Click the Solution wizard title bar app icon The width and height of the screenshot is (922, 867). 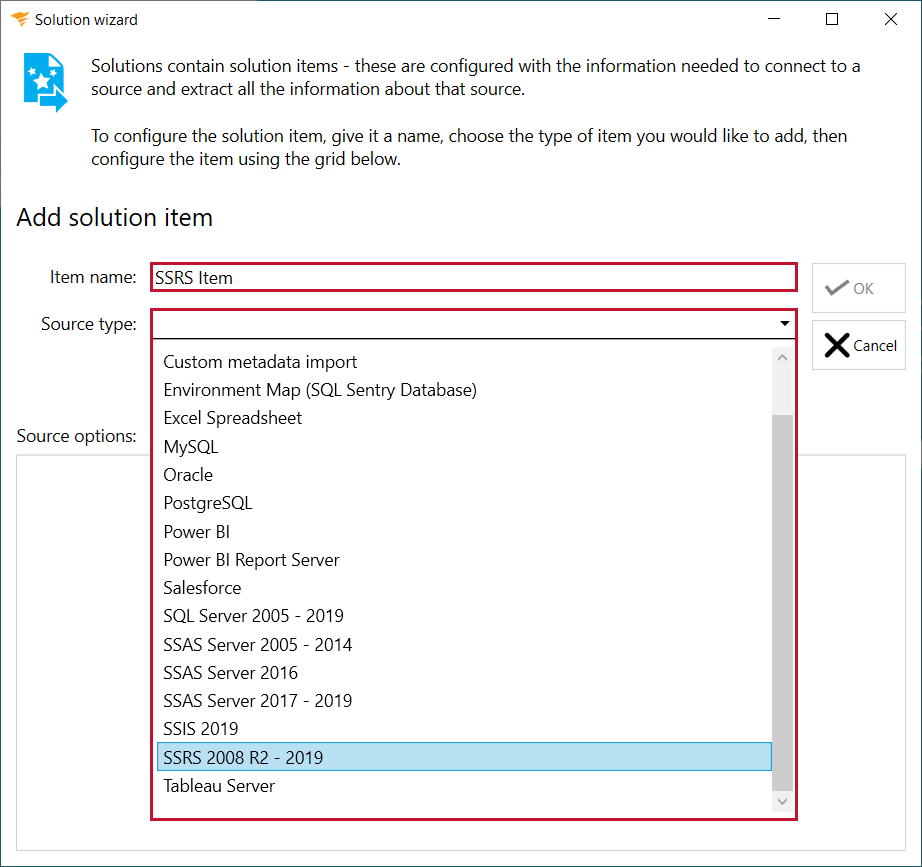(x=19, y=19)
